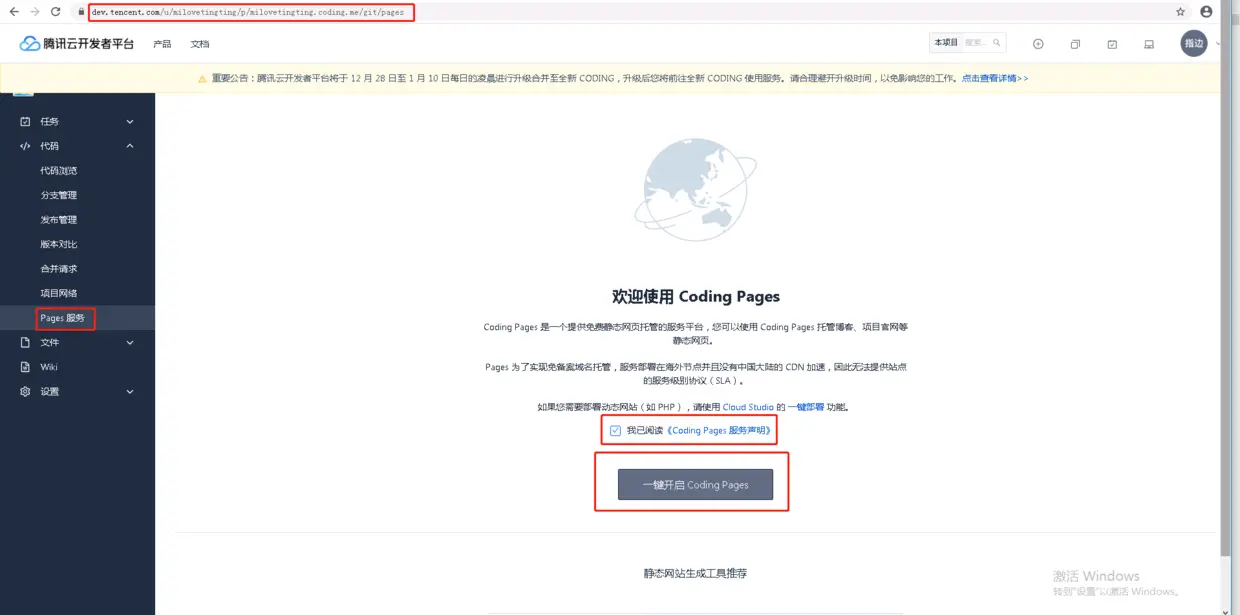Click the plus create icon in top bar

[1038, 44]
